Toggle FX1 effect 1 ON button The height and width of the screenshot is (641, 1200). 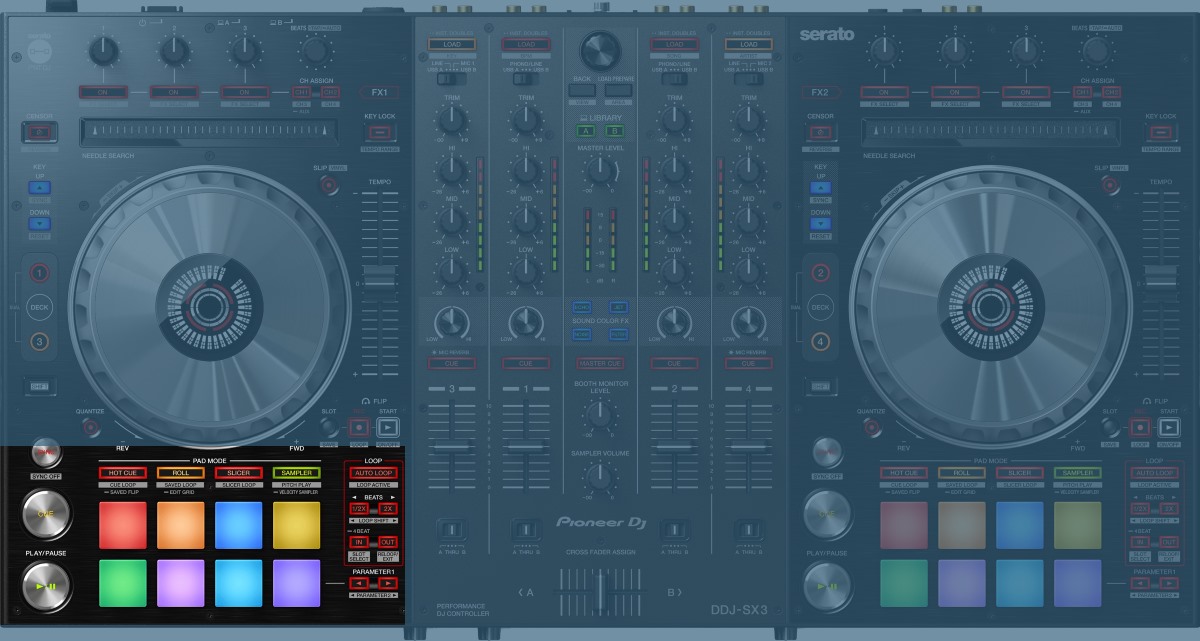tap(102, 92)
